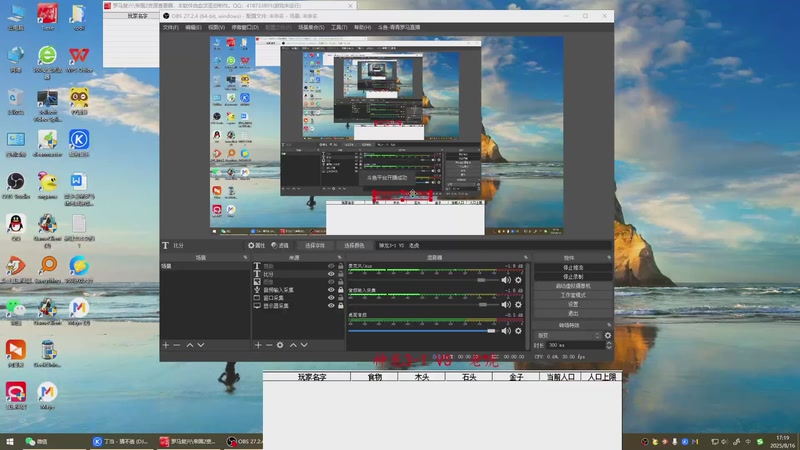Remove the selected source with the minus icon
This screenshot has height=450, width=800.
pyautogui.click(x=269, y=345)
